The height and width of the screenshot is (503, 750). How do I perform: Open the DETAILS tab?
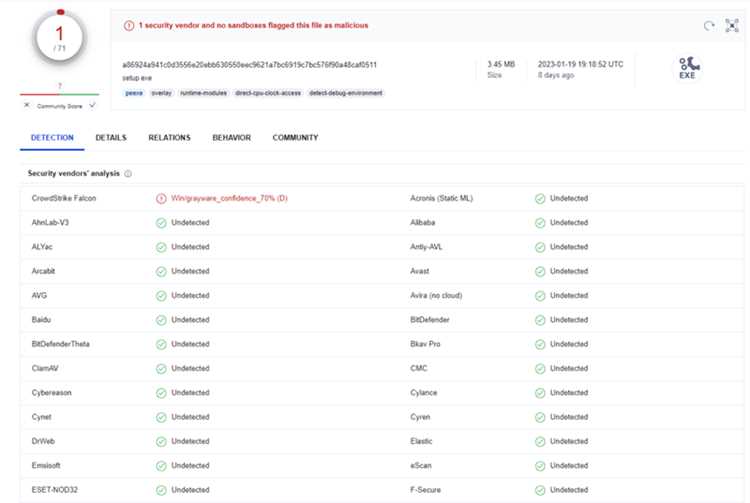(111, 138)
